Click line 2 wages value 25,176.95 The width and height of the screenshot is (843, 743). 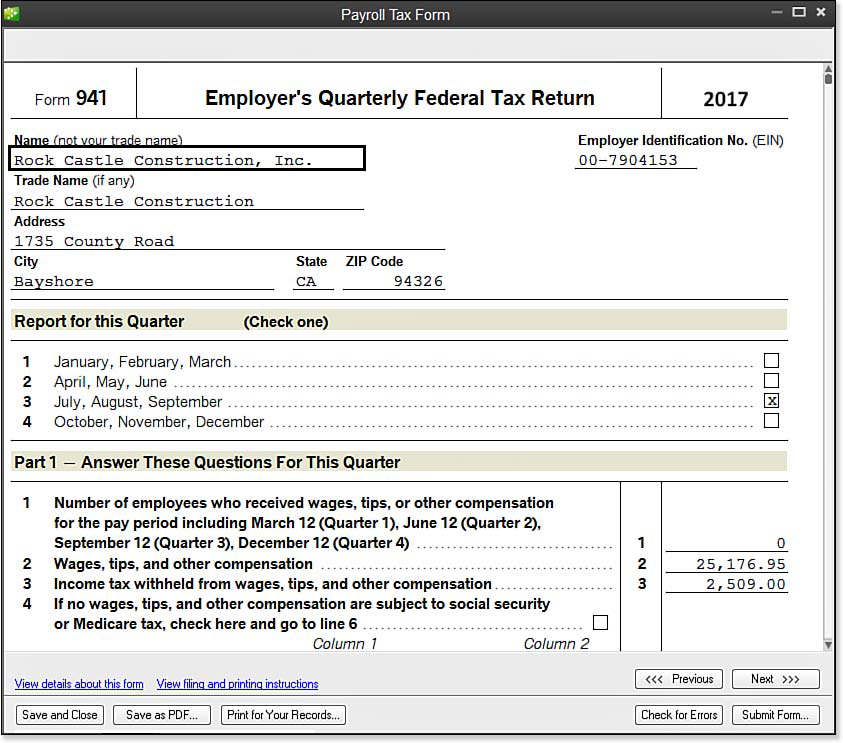(x=726, y=564)
